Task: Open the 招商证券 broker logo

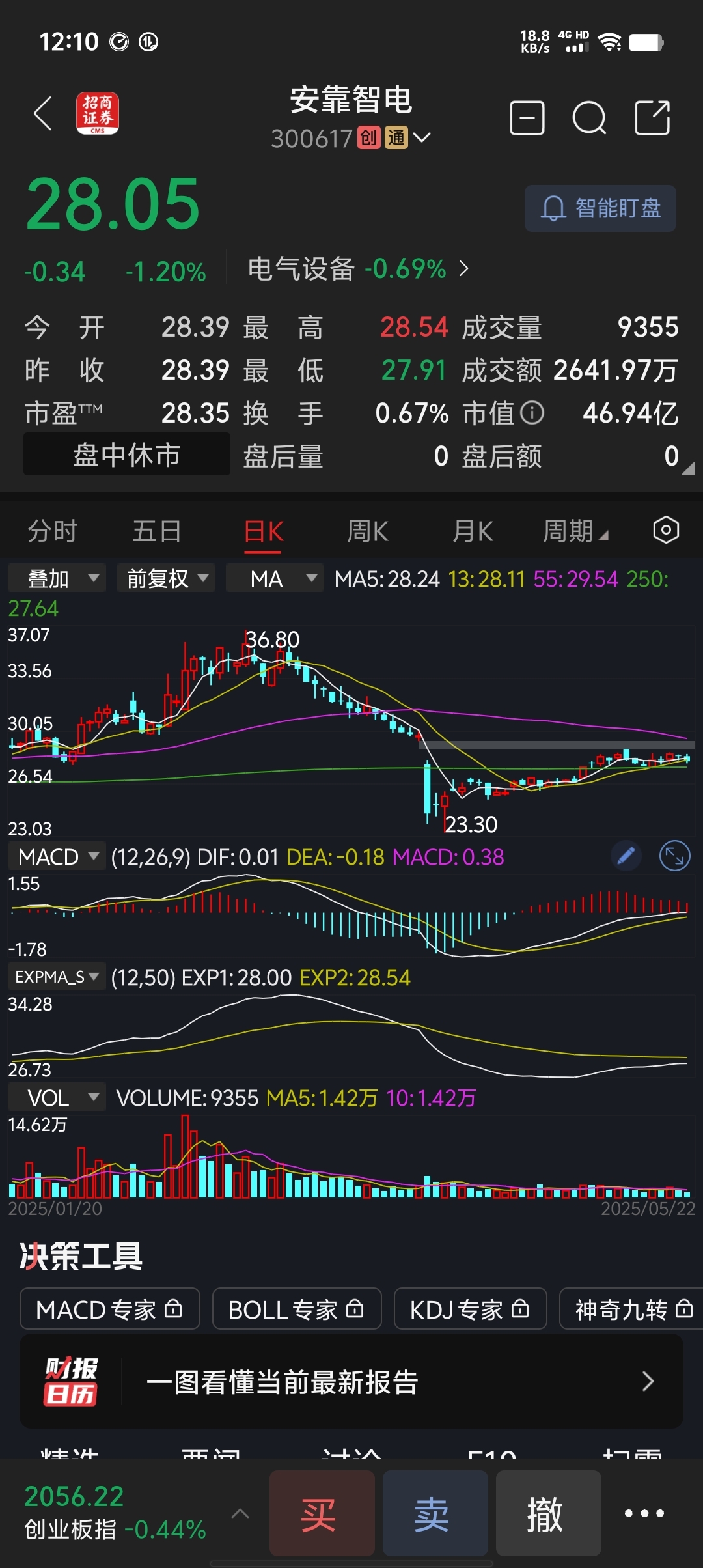Action: [98, 113]
